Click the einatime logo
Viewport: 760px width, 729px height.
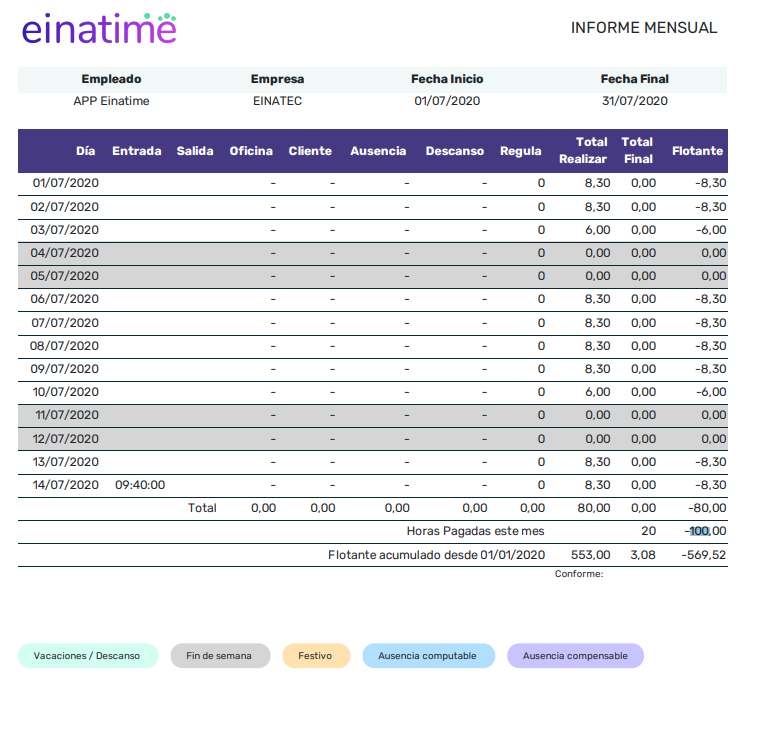click(x=99, y=29)
